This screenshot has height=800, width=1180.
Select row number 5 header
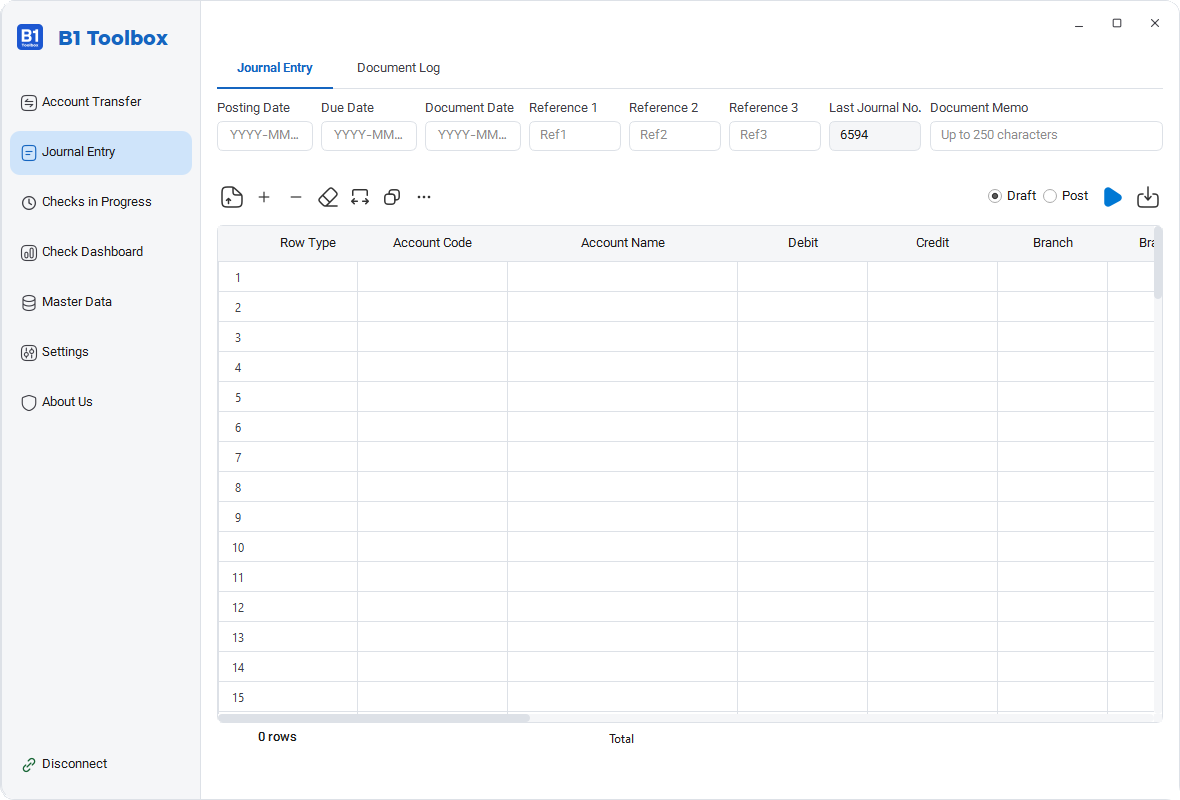pyautogui.click(x=238, y=397)
